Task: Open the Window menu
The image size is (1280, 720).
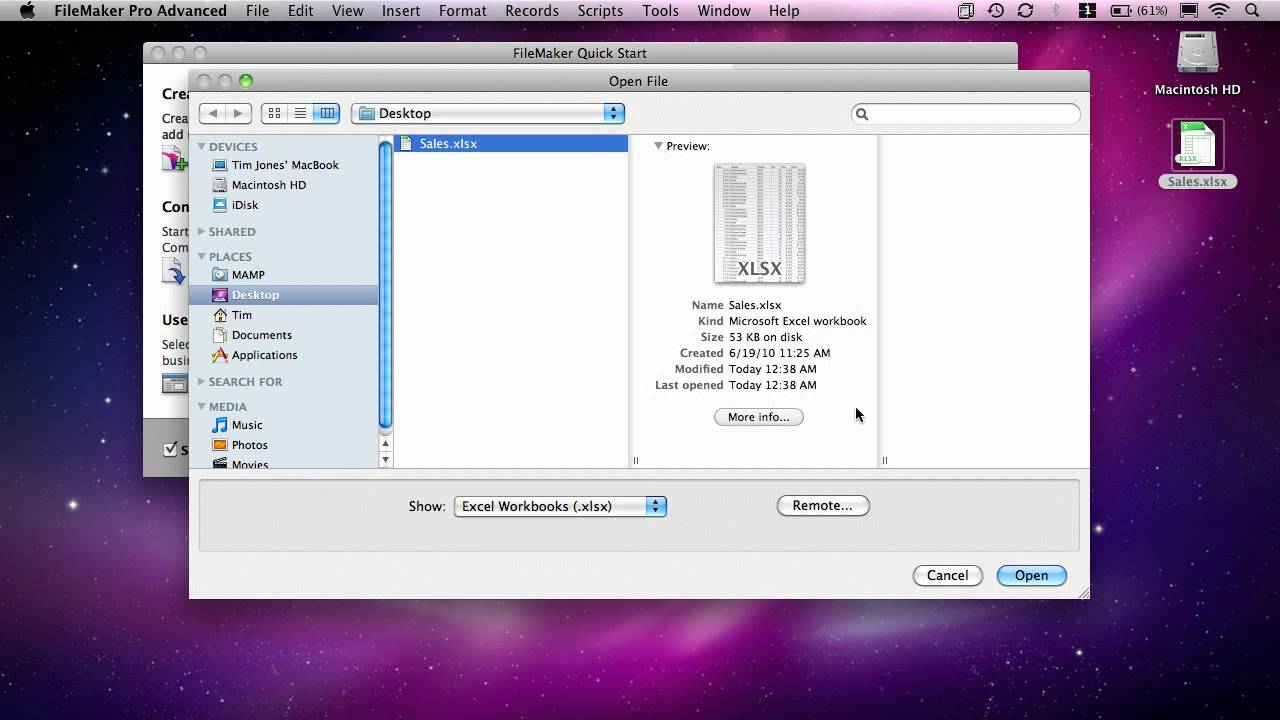Action: tap(723, 11)
